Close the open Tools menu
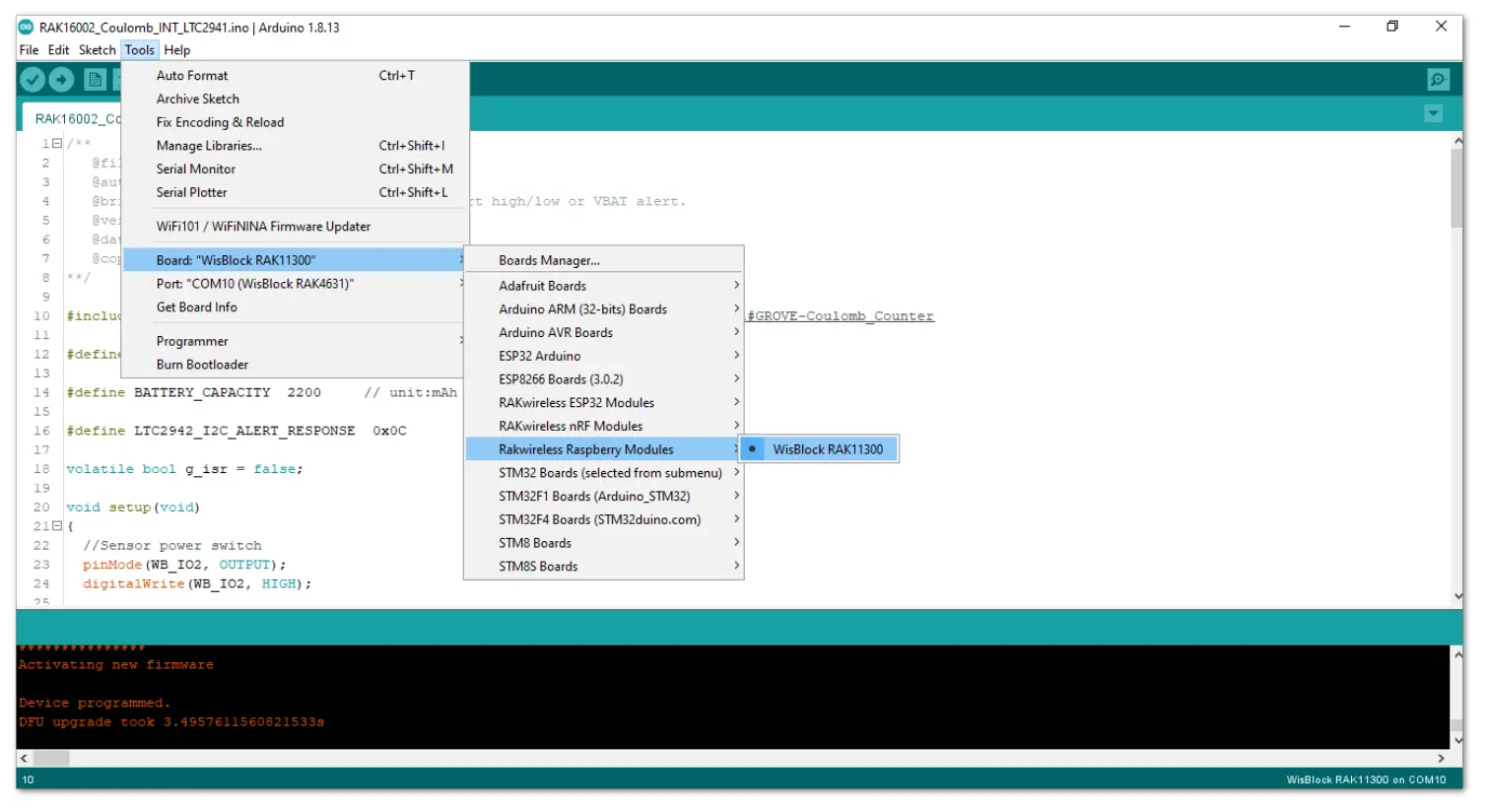The image size is (1488, 812). (x=139, y=50)
